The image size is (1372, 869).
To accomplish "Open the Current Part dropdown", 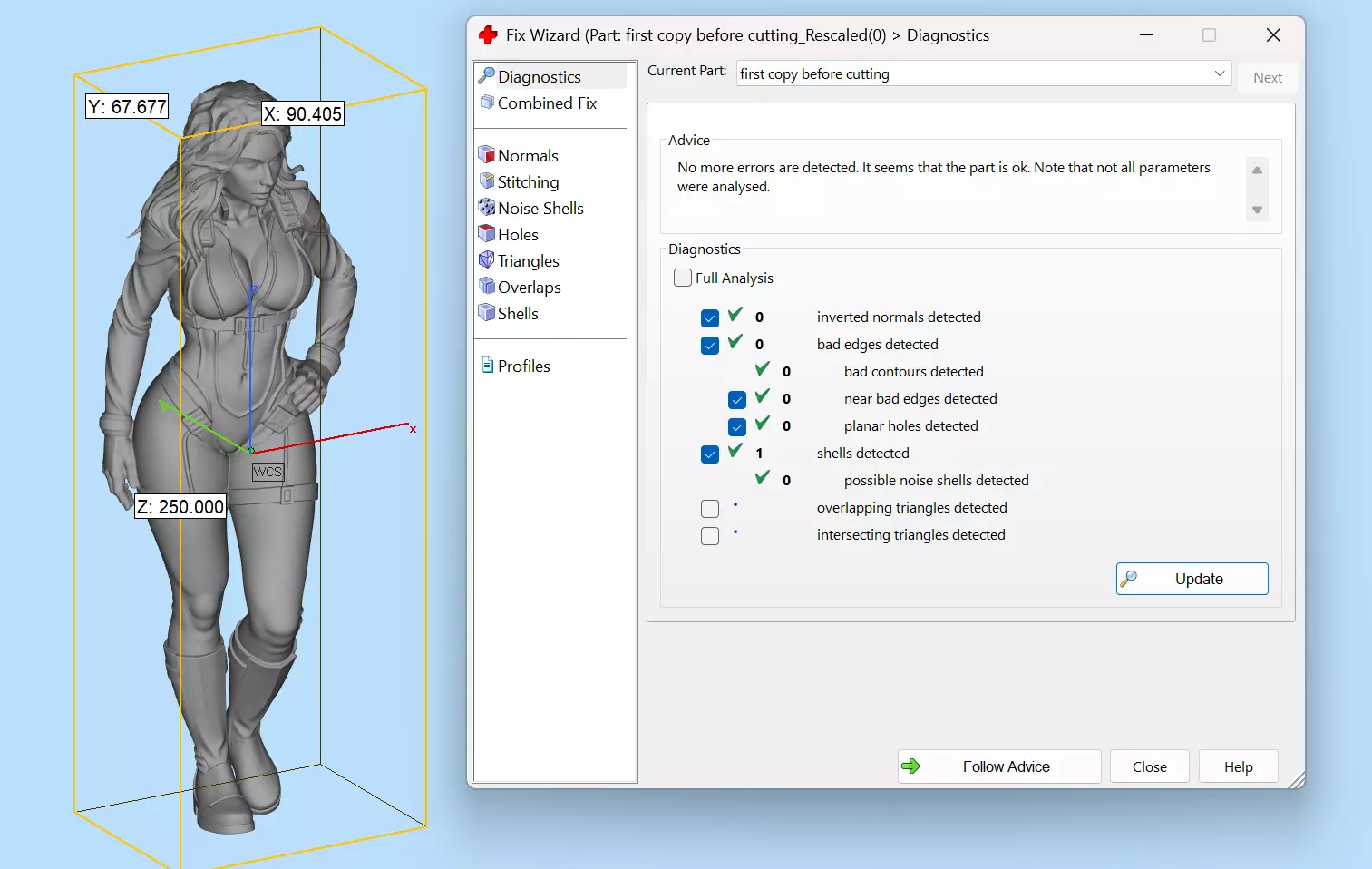I will click(x=984, y=73).
